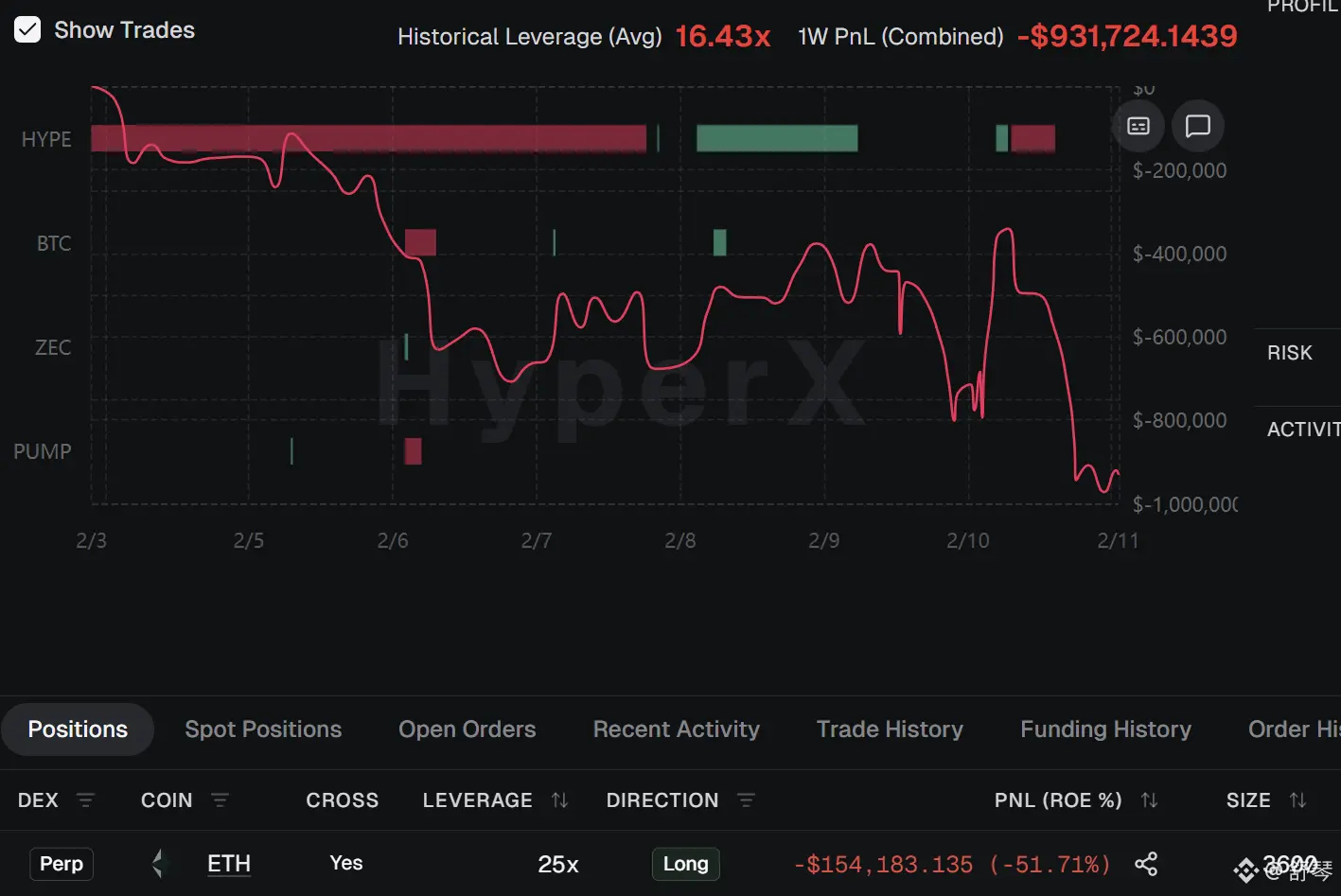Click the CROSS column header
The image size is (1341, 896).
(343, 800)
